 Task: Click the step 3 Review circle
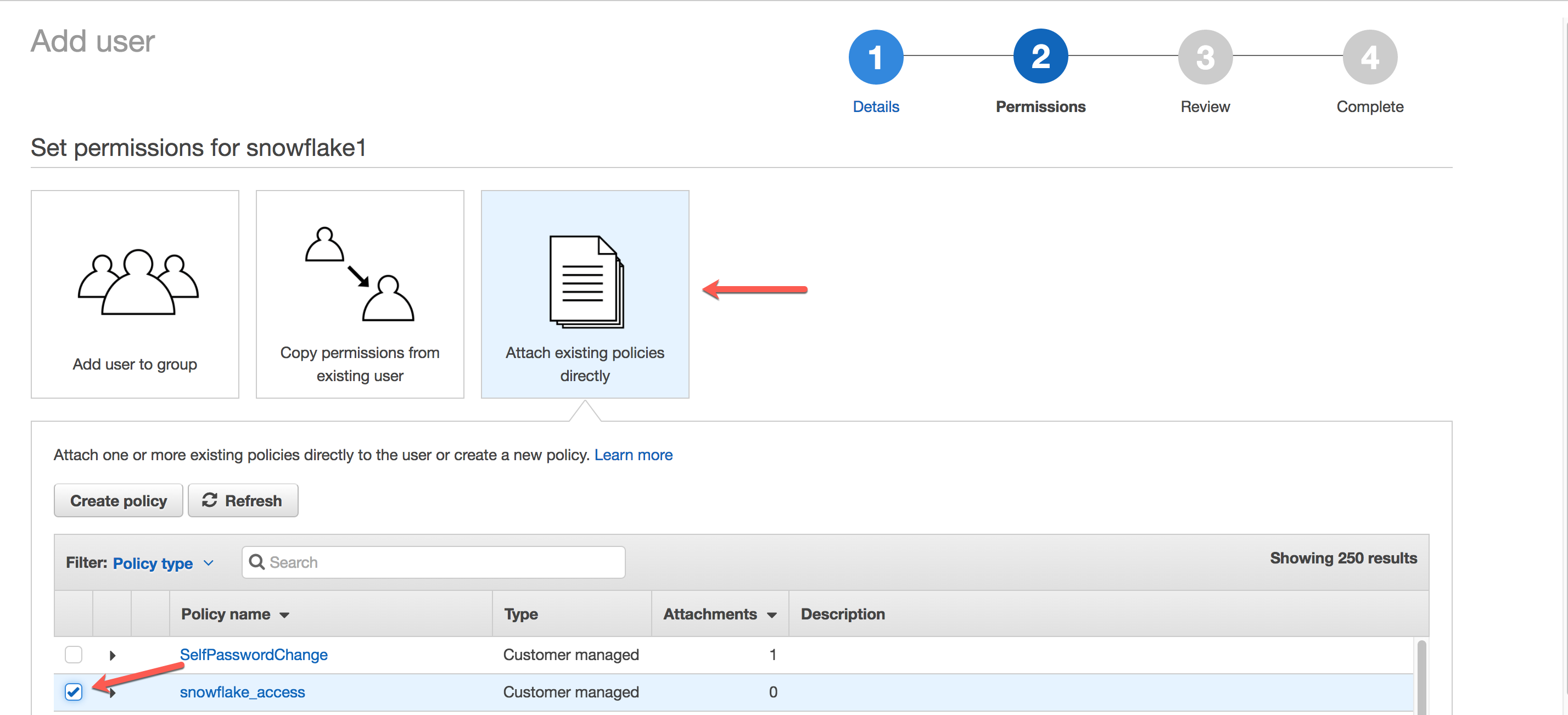pyautogui.click(x=1205, y=57)
